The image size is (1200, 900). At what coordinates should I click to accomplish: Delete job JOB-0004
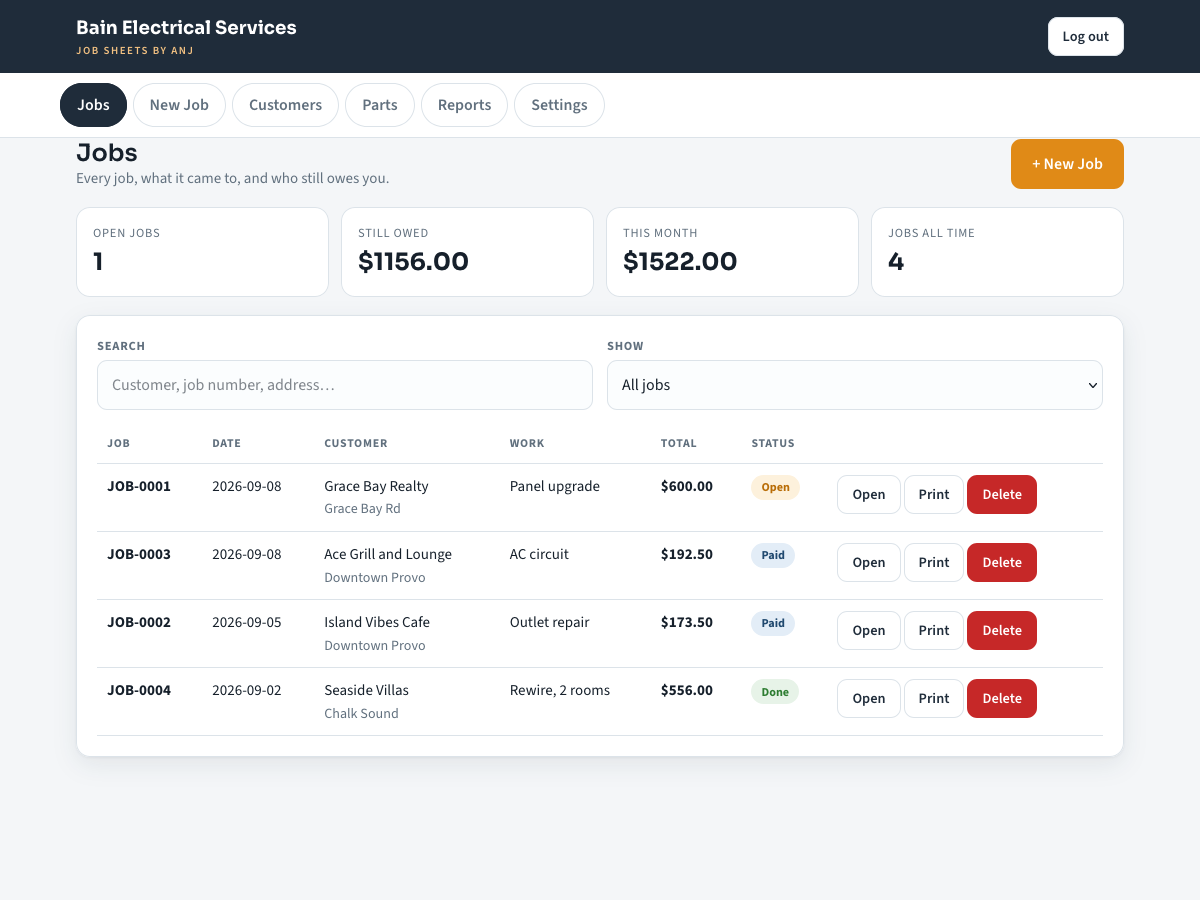click(1002, 698)
